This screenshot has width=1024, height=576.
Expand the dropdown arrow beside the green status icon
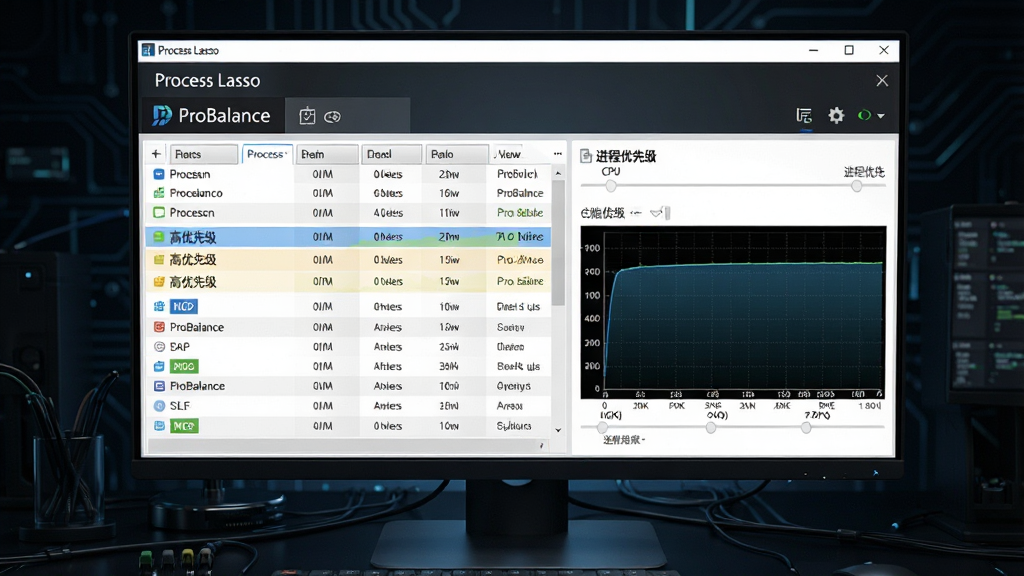tap(881, 116)
